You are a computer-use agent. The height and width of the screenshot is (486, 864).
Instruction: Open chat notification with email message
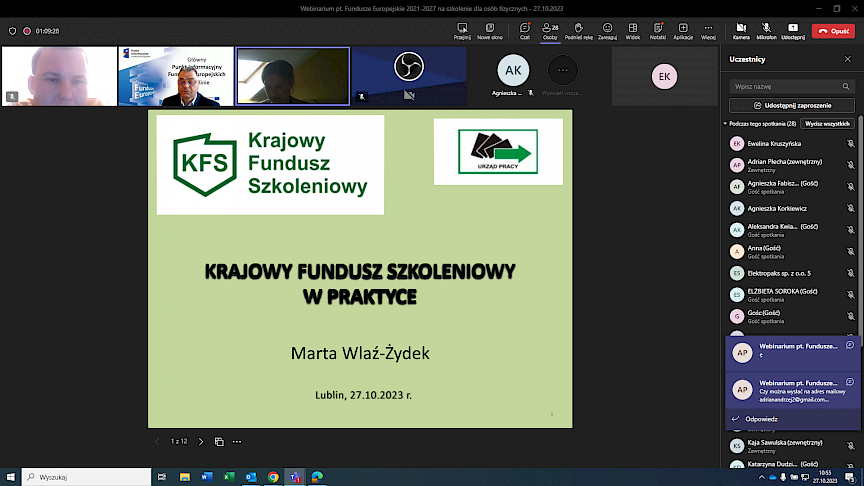coord(792,391)
